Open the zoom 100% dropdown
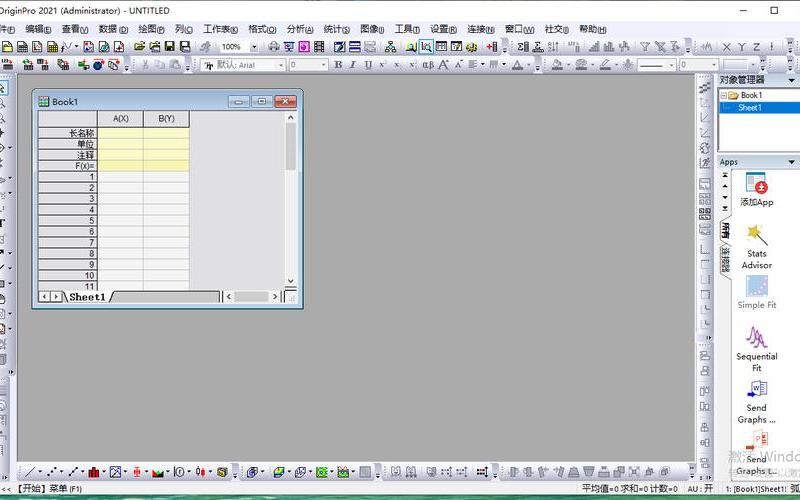This screenshot has height=500, width=800. [254, 47]
